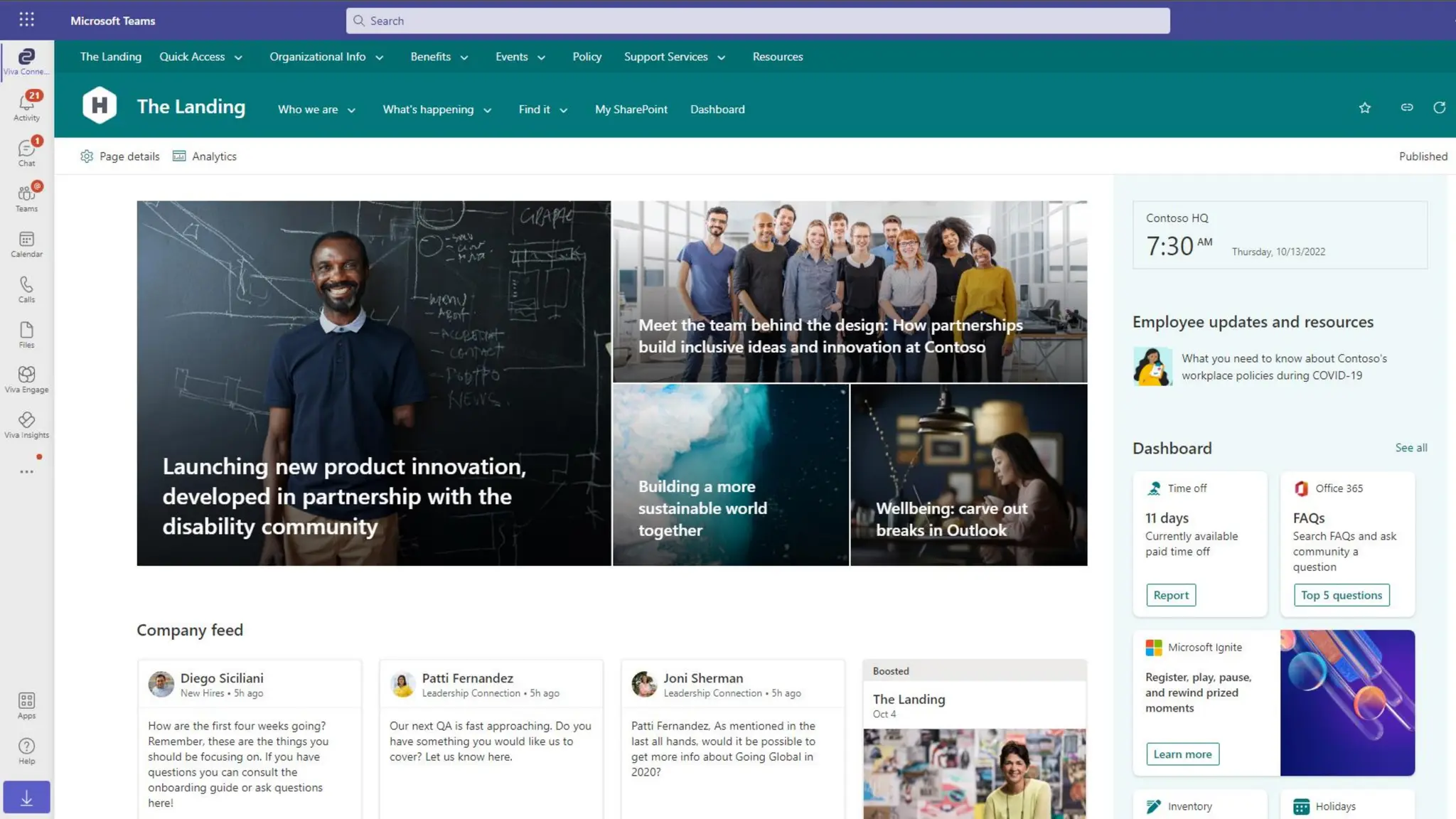
Task: Click the download button in sidebar
Action: pyautogui.click(x=26, y=798)
